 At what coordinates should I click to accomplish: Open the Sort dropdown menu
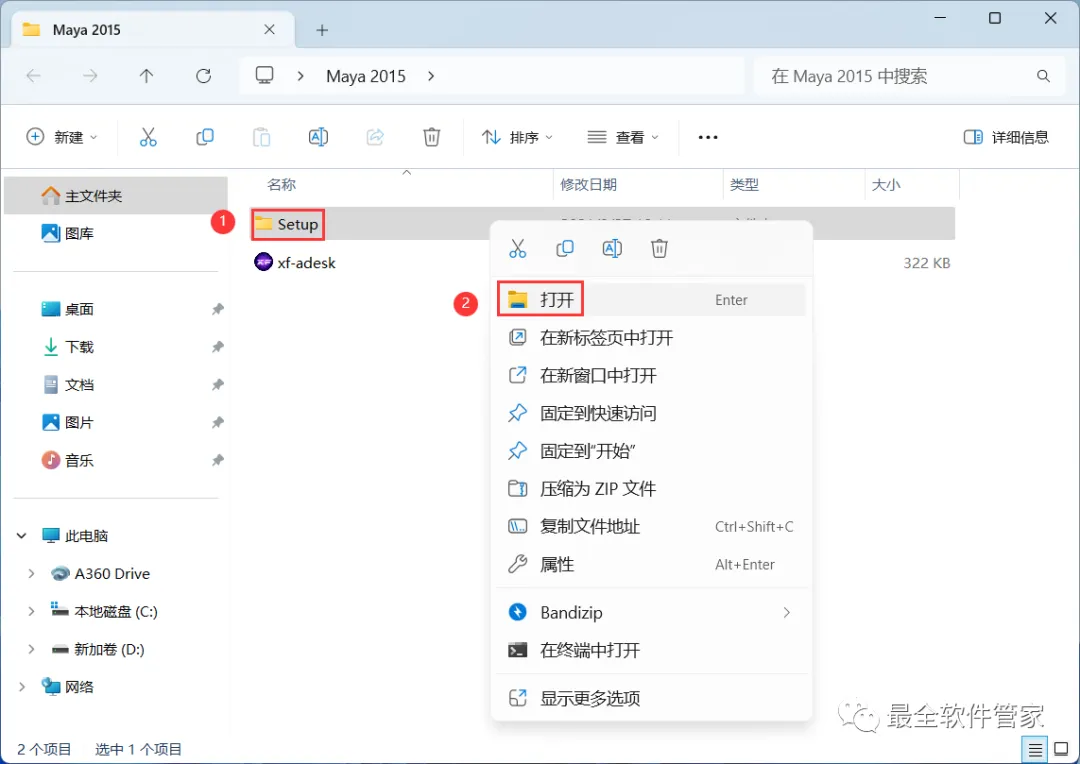click(x=517, y=137)
